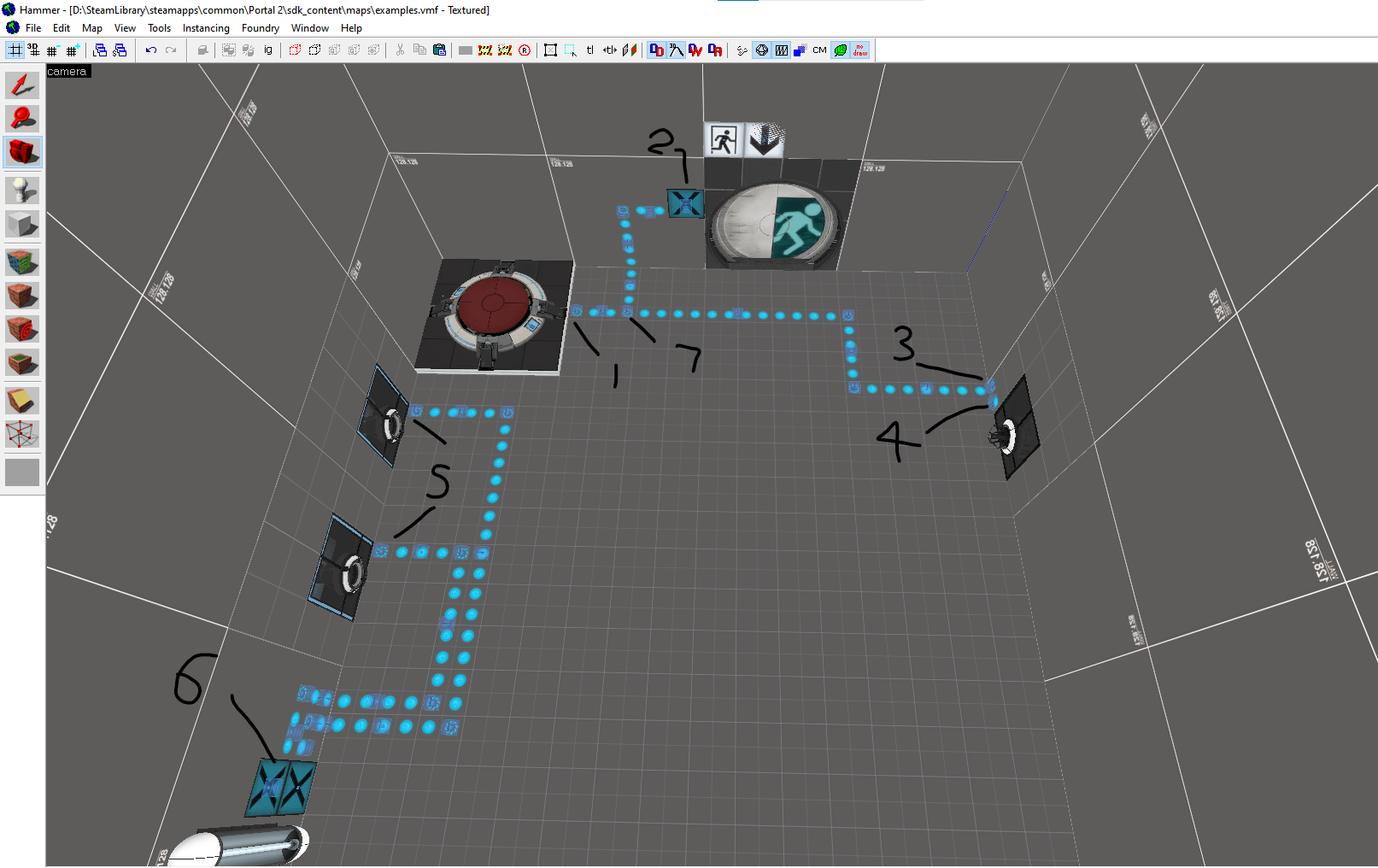Image resolution: width=1378 pixels, height=868 pixels.
Task: Toggle texture lock (tl)
Action: (590, 50)
